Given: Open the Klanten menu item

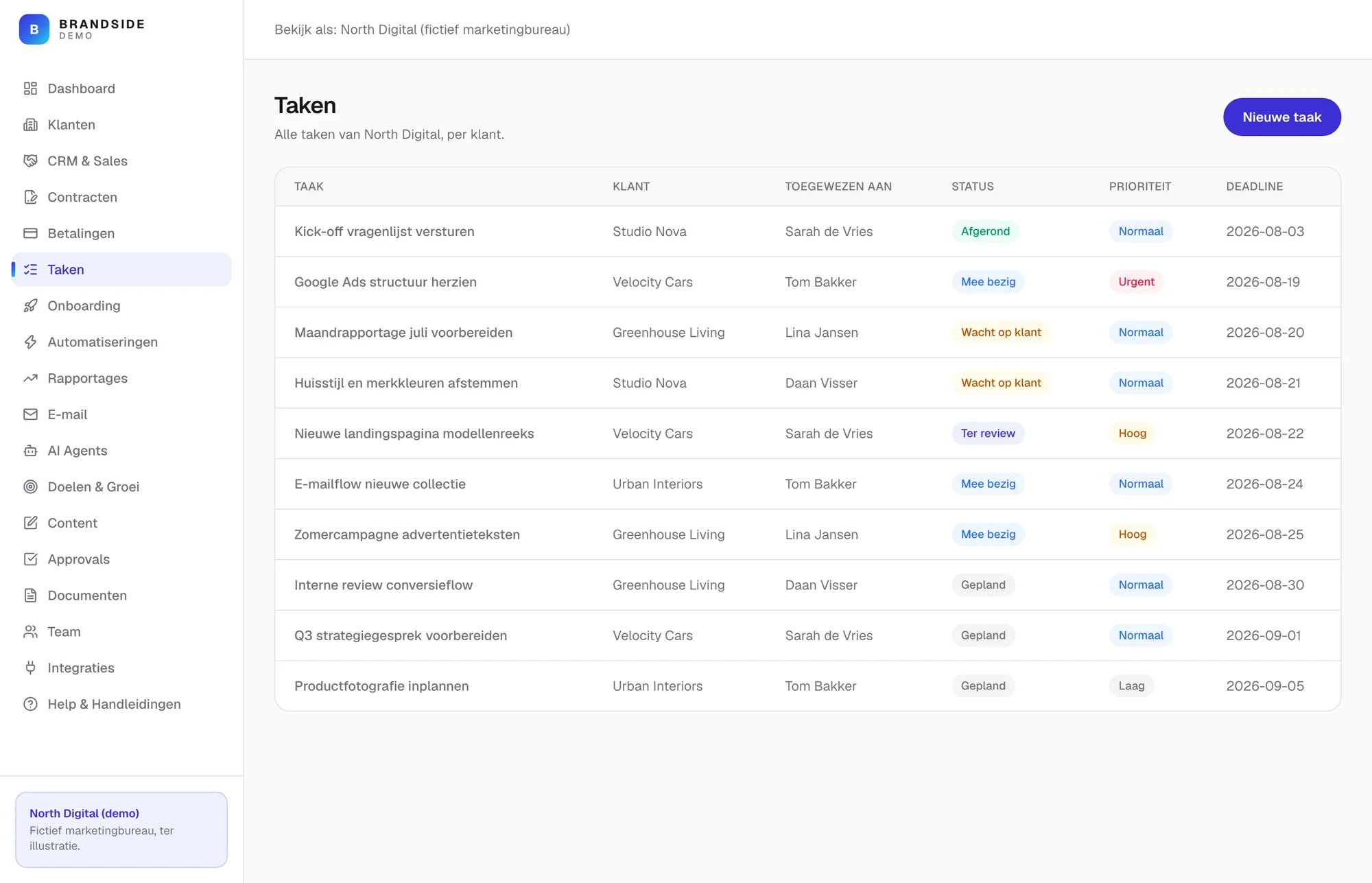Looking at the screenshot, I should [x=121, y=125].
